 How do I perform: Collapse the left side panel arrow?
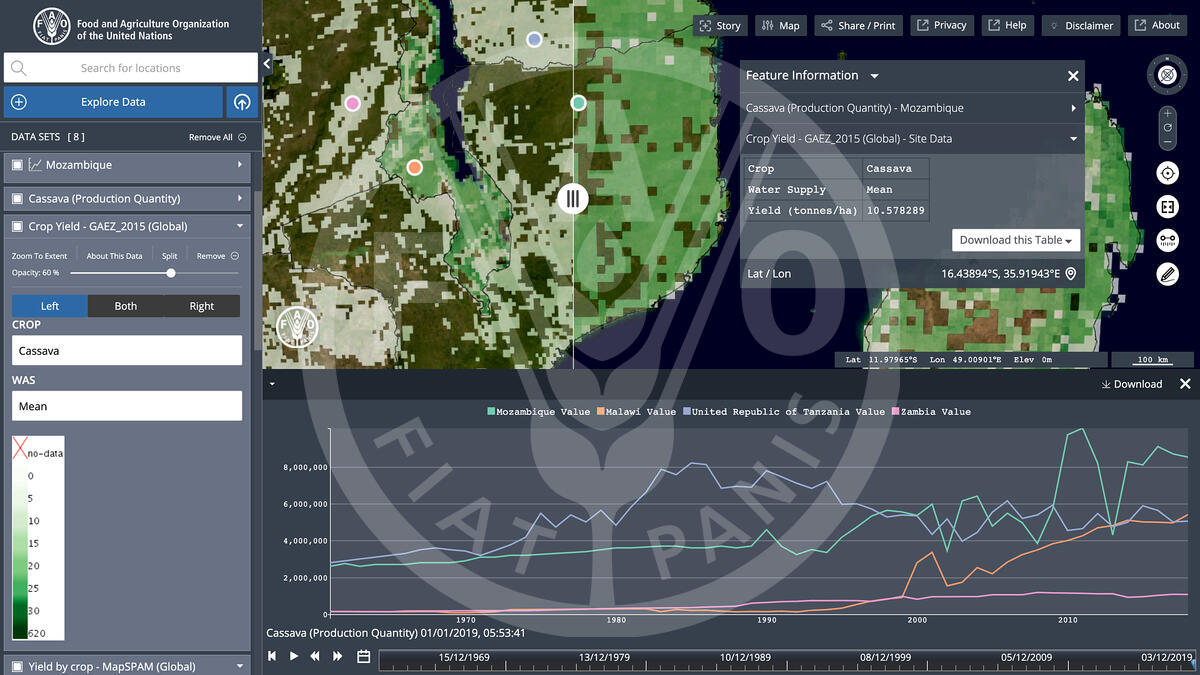pyautogui.click(x=267, y=64)
